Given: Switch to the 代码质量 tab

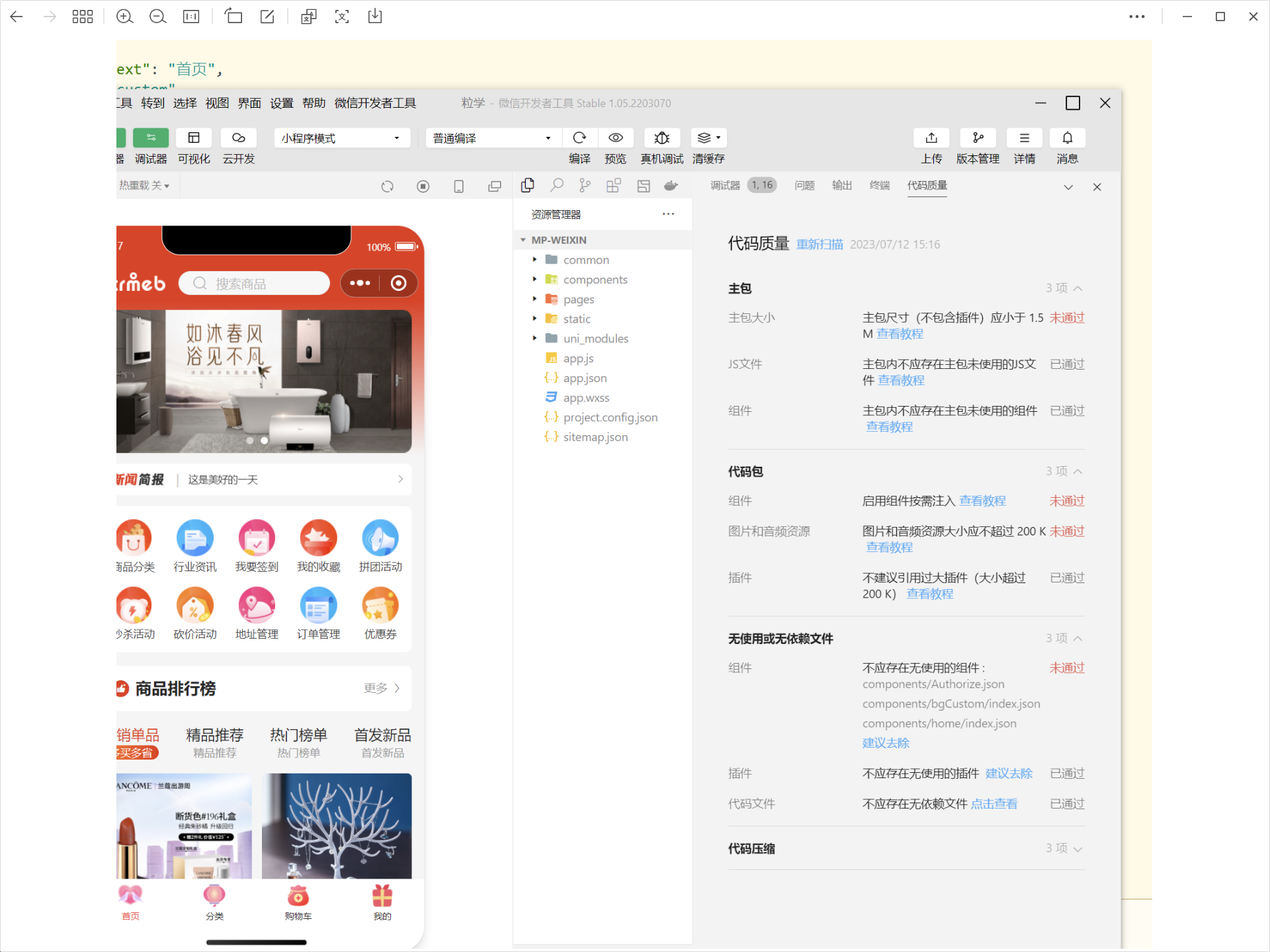Looking at the screenshot, I should [927, 186].
